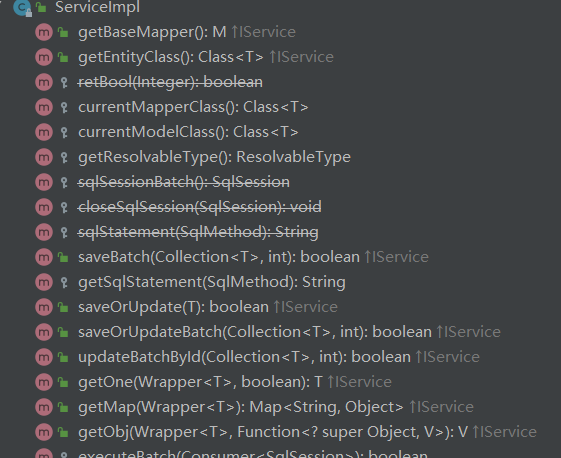Click the public lock icon beside getEntityClass
This screenshot has width=561, height=458.
(x=63, y=57)
